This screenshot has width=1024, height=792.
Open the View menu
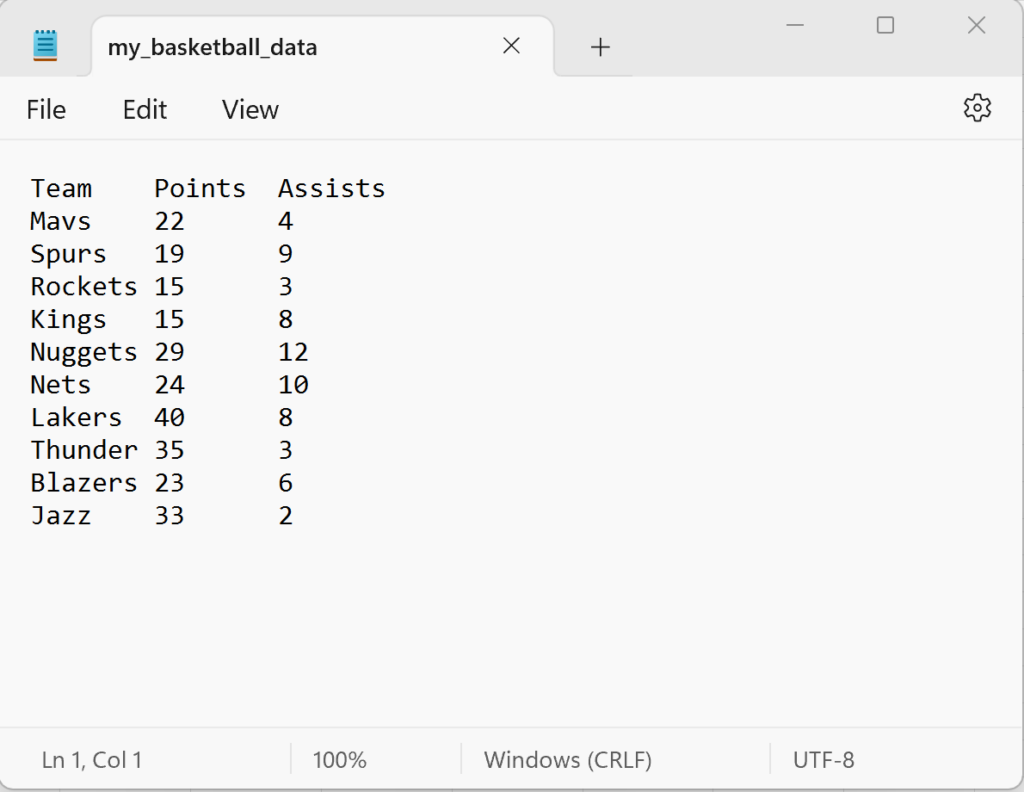pos(249,110)
